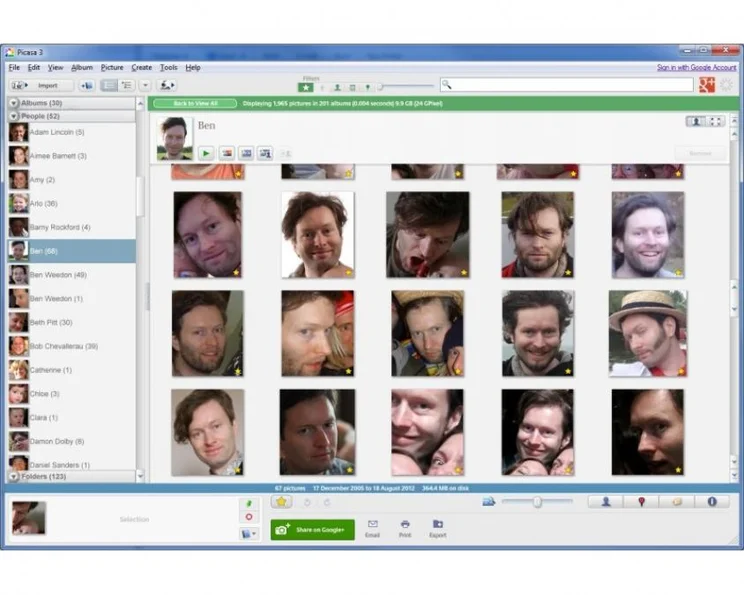
Task: Collapse the Albums (30) section
Action: 14,103
